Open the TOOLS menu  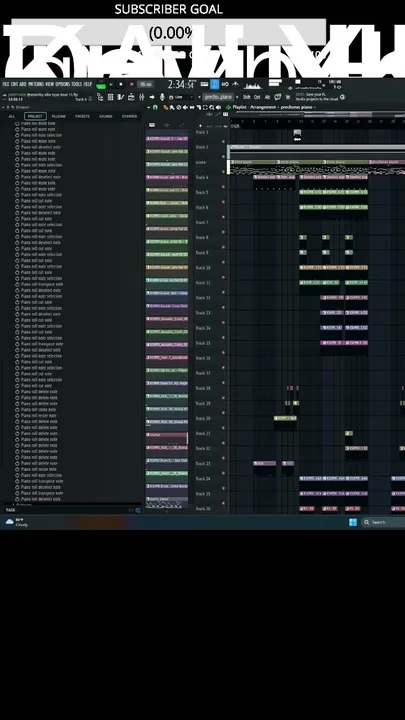77,84
